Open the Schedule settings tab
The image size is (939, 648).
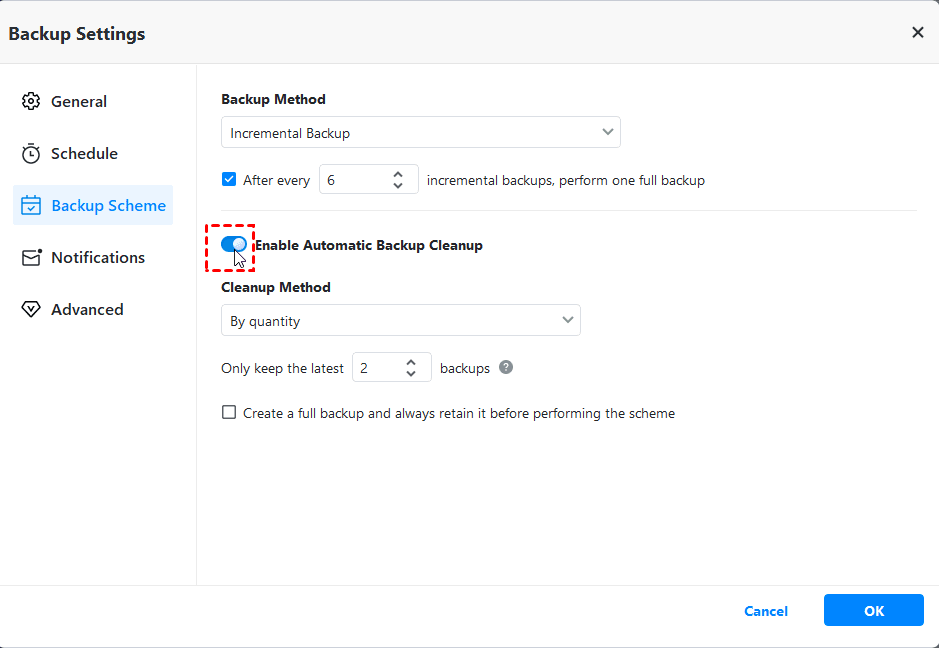click(x=84, y=153)
